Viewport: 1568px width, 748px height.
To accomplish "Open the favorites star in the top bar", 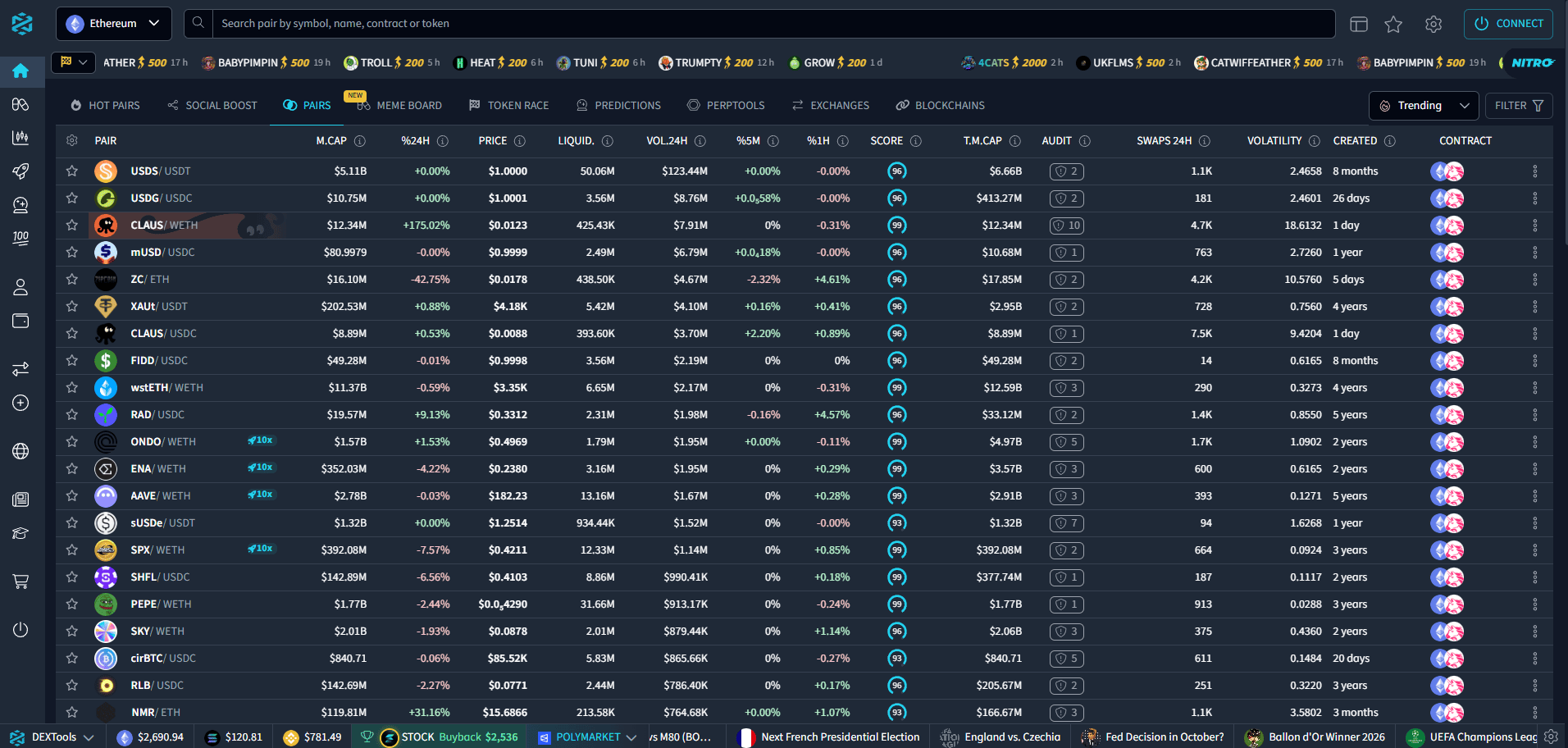I will (x=1393, y=25).
